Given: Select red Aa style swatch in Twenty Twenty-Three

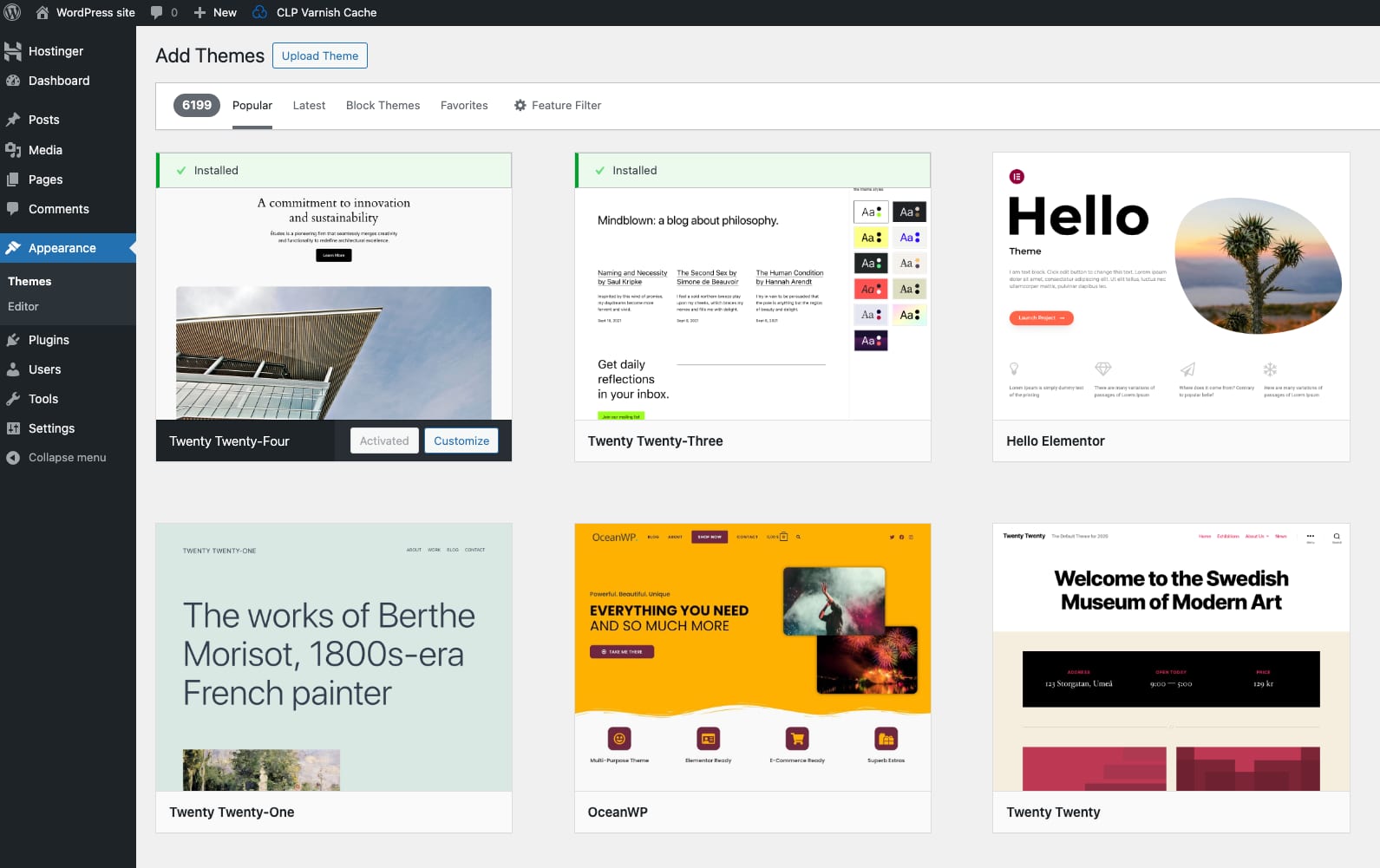Looking at the screenshot, I should coord(870,289).
